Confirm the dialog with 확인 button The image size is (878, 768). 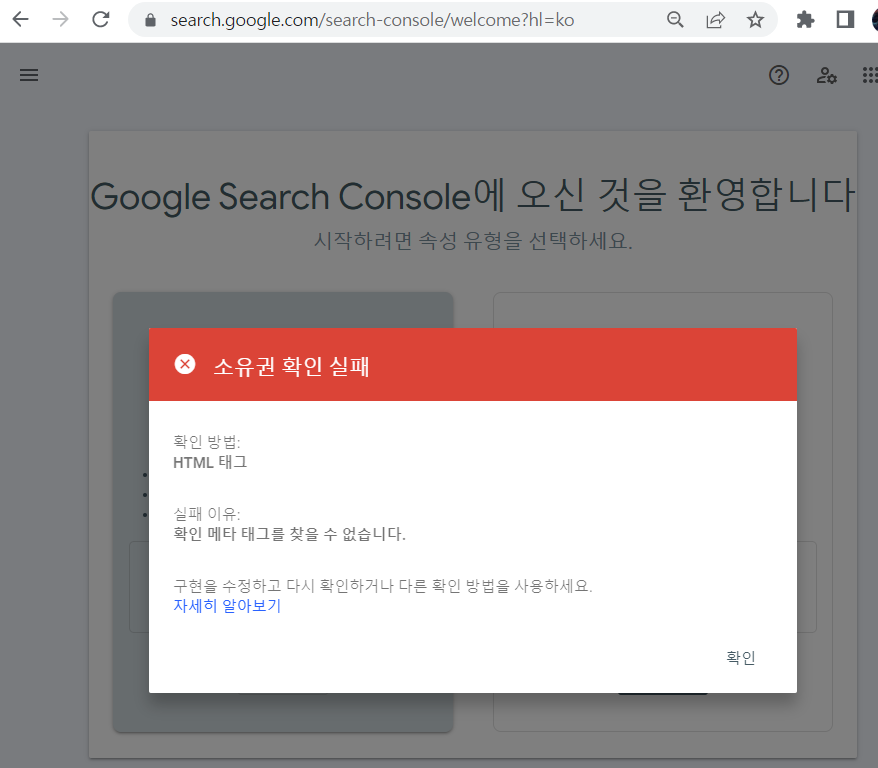741,658
